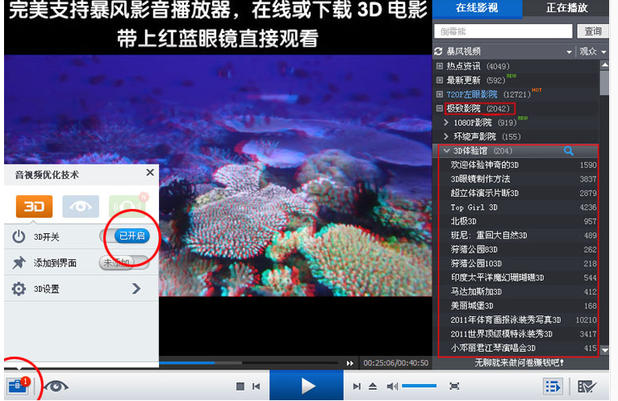Click the search input field

[503, 31]
